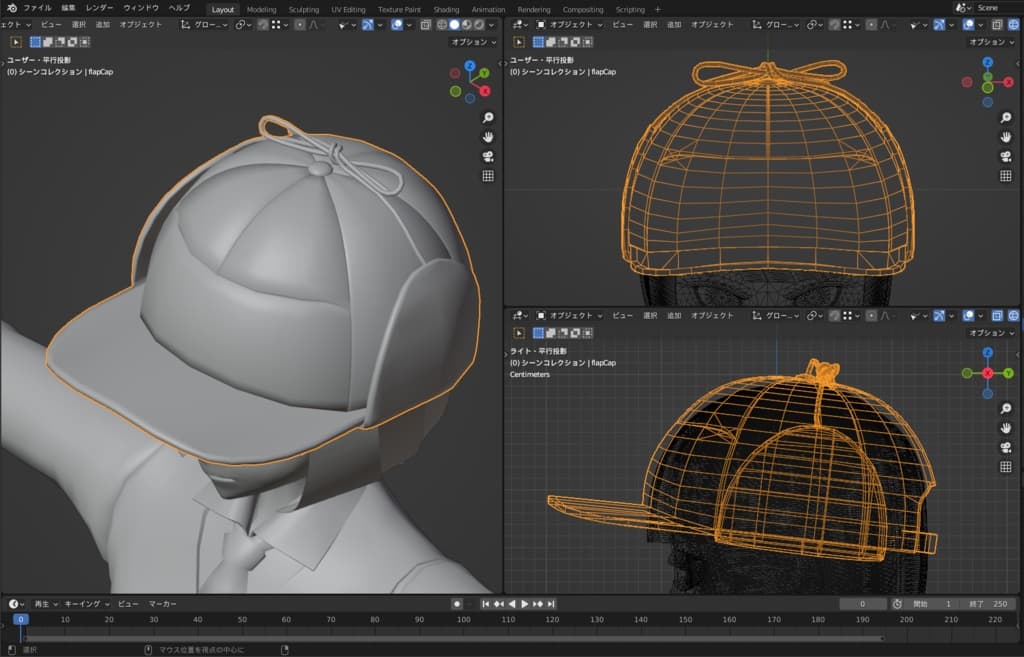Open the ファイル menu
The height and width of the screenshot is (657, 1024).
click(37, 8)
